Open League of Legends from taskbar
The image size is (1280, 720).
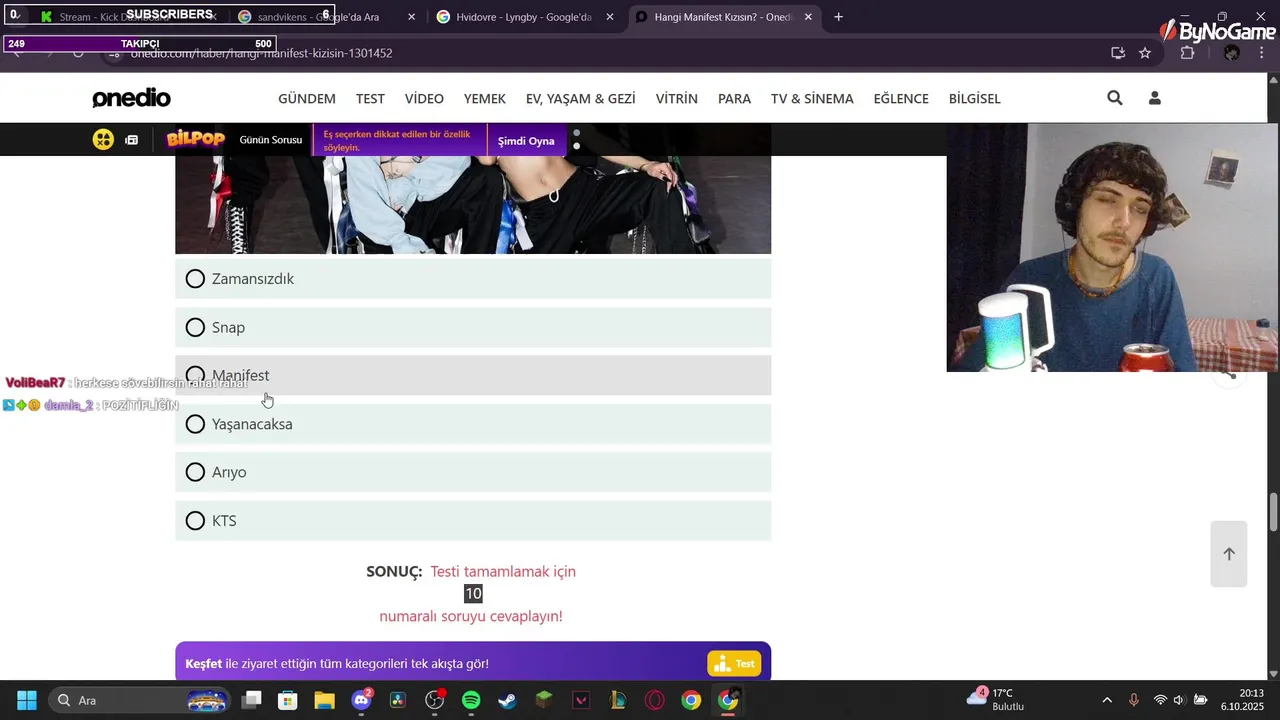(618, 700)
